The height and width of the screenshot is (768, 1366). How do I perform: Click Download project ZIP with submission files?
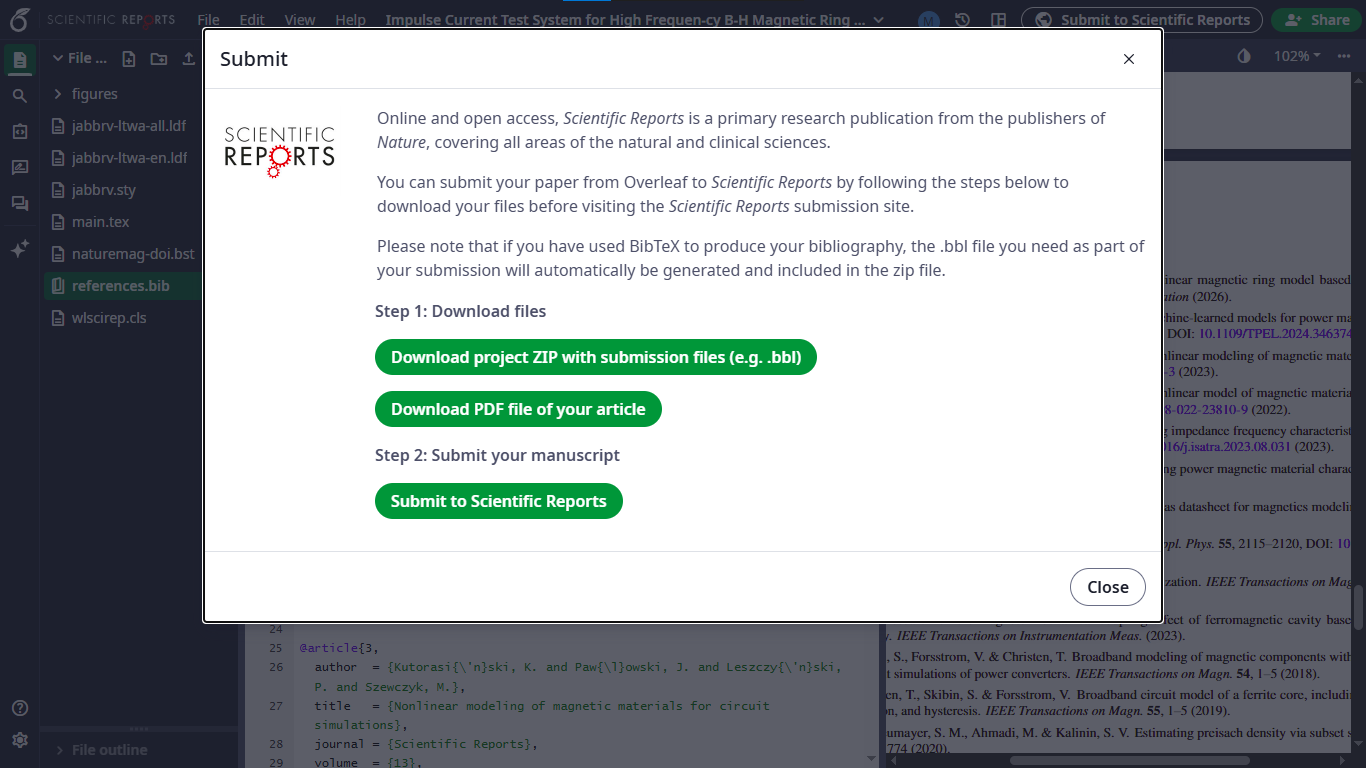click(595, 357)
